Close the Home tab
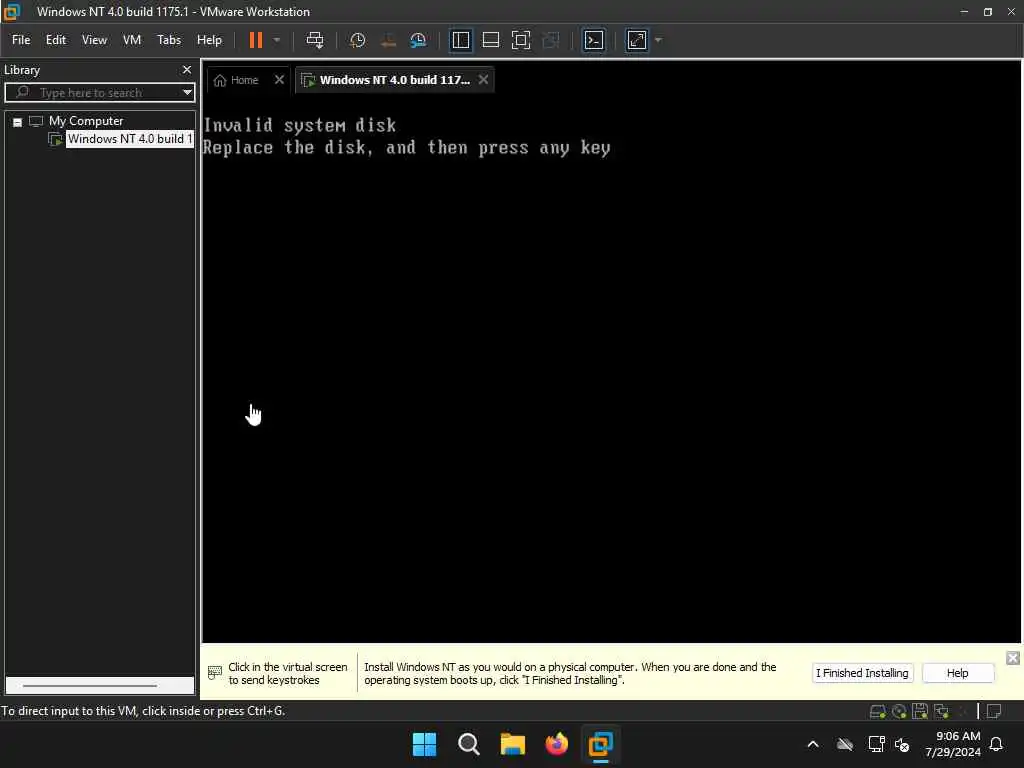Screen dimensions: 1024x768 [280, 80]
